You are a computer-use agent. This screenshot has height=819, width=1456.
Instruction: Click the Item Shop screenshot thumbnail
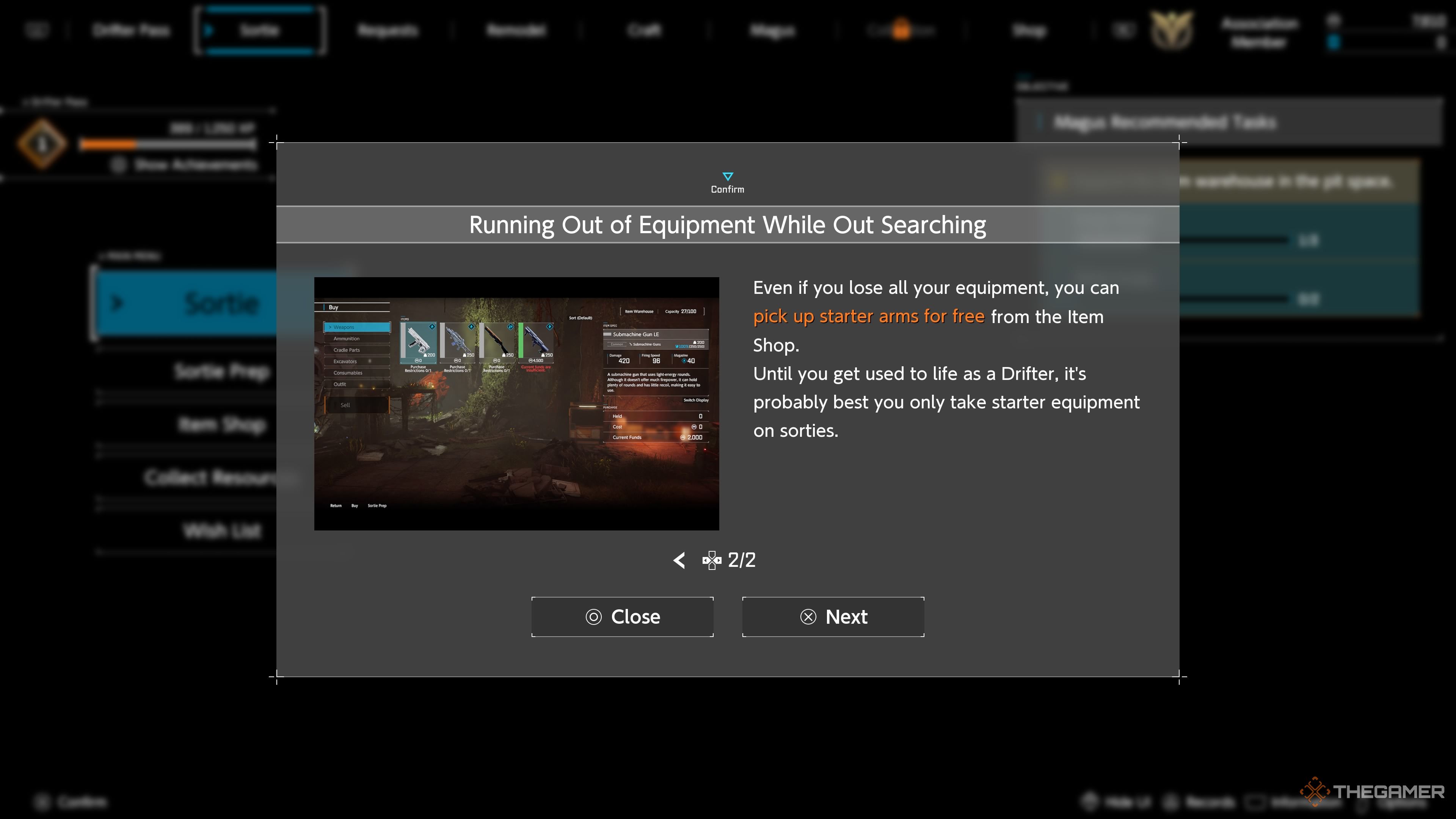click(516, 403)
